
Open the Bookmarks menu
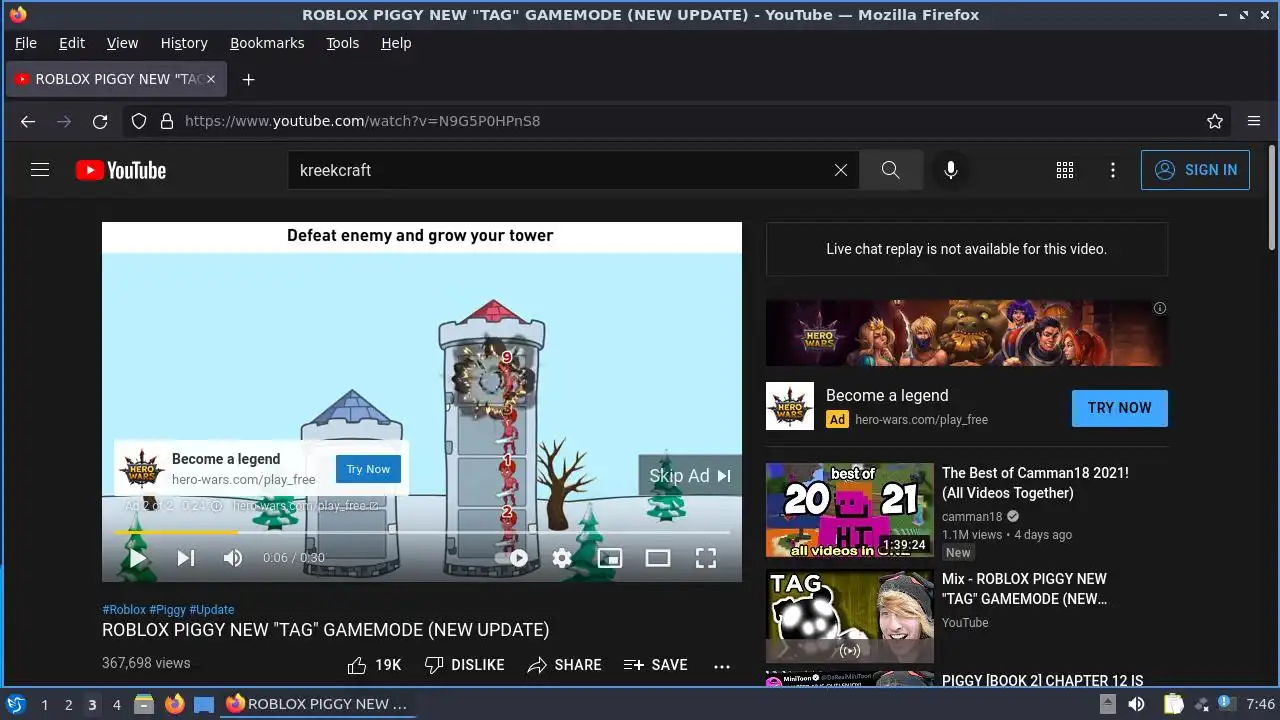pyautogui.click(x=267, y=43)
